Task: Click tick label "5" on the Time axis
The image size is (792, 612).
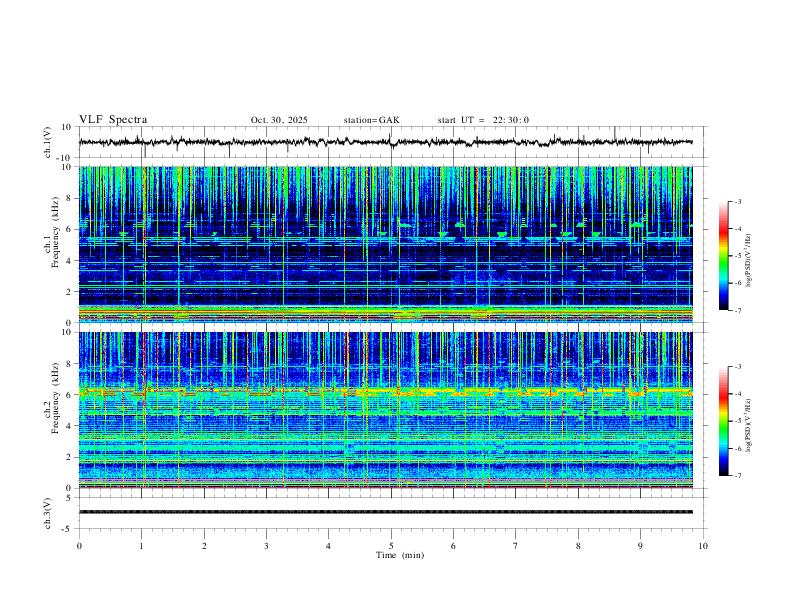Action: (391, 546)
